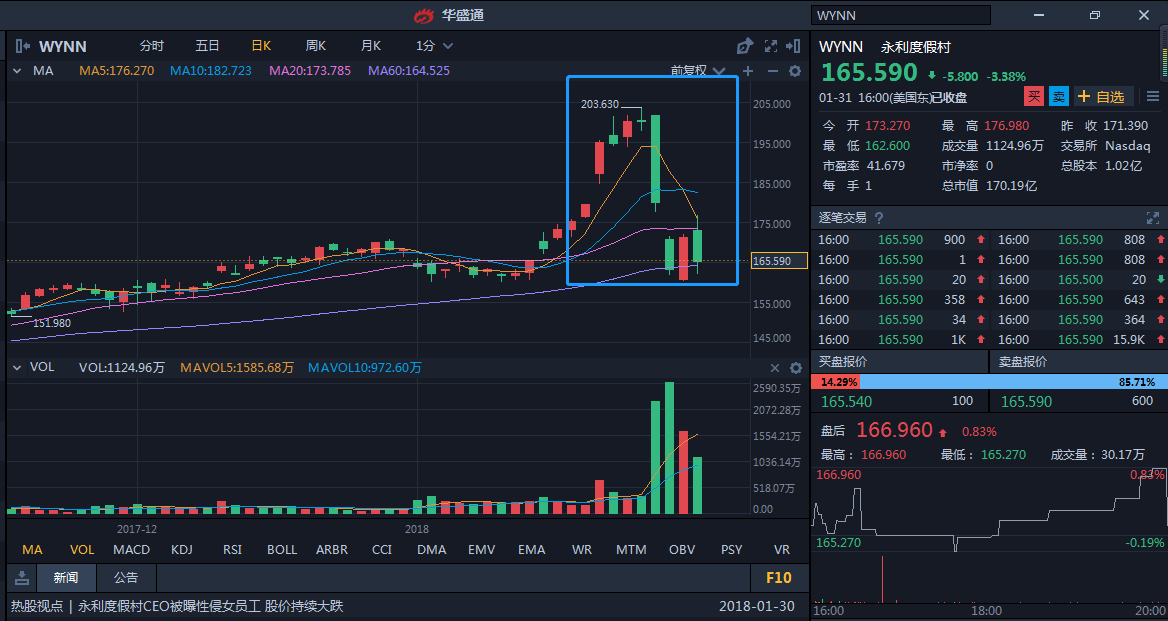1168x621 pixels.
Task: Toggle fullscreen chart view
Action: 771,46
